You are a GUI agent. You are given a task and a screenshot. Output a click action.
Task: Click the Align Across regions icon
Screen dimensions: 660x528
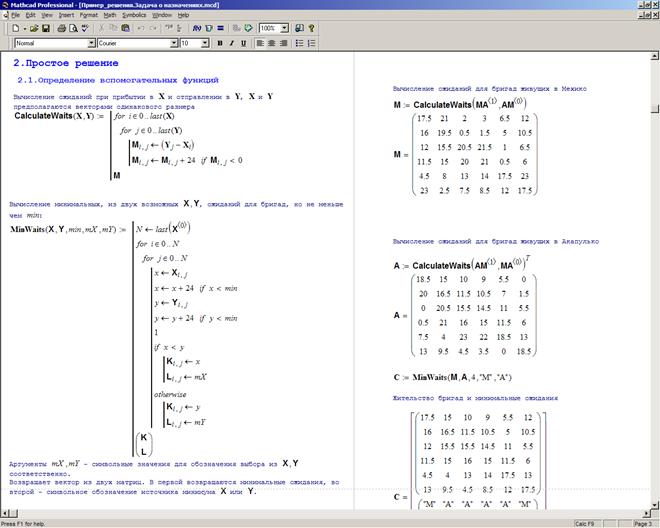[169, 28]
